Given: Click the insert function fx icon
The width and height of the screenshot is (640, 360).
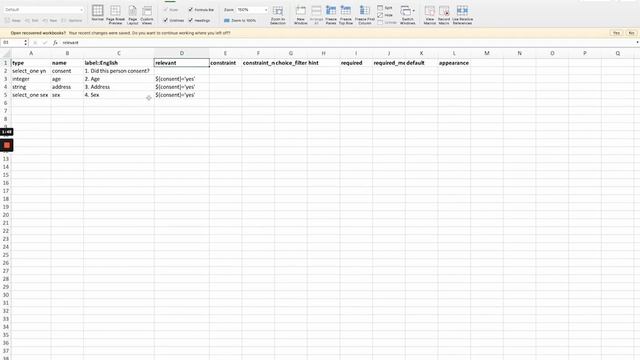Looking at the screenshot, I should pos(55,42).
